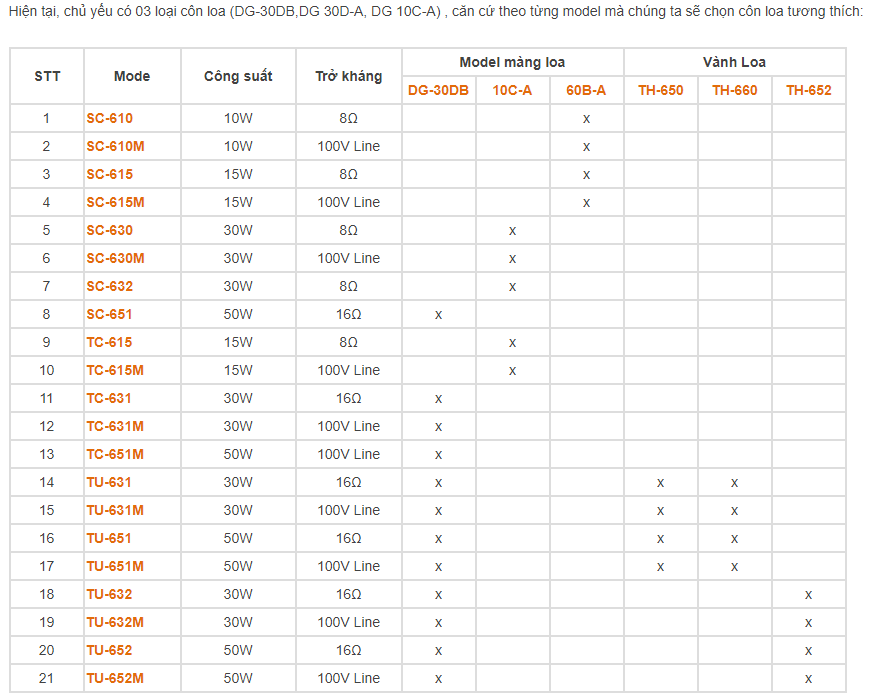This screenshot has width=879, height=698.
Task: Click the STT column header
Action: 47,76
